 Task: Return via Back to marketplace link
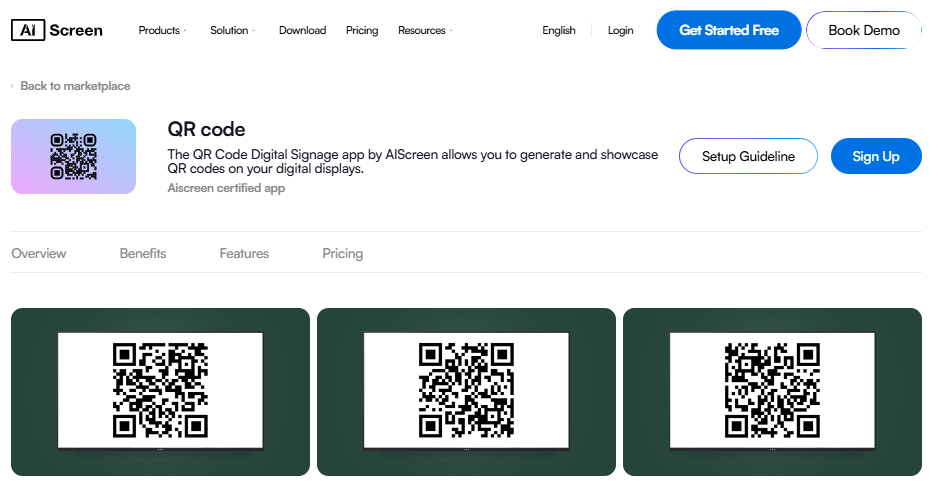coord(75,86)
